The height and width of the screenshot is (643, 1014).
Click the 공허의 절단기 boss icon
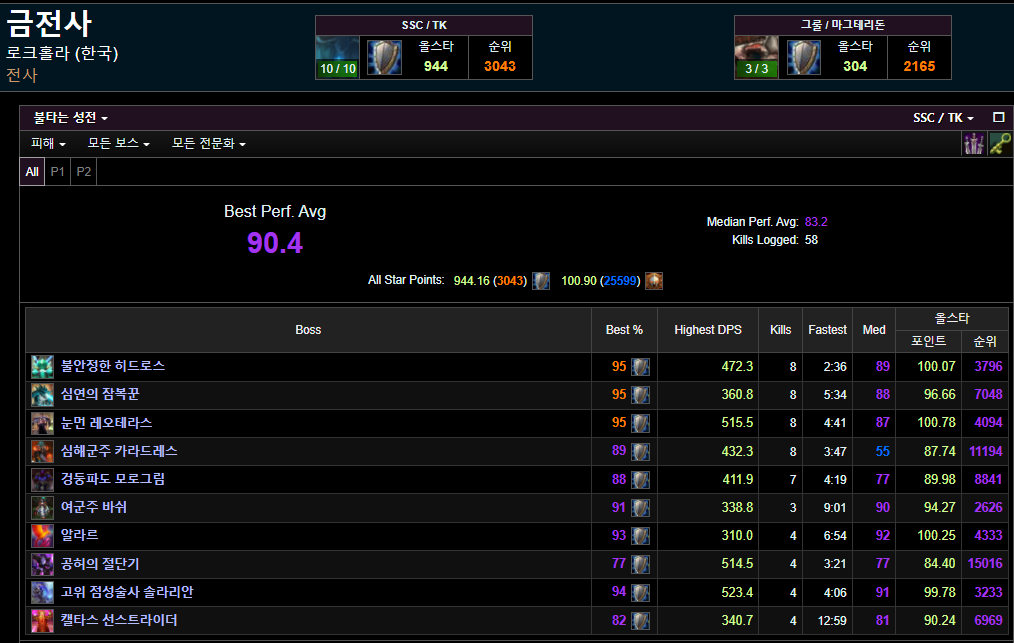(x=43, y=564)
